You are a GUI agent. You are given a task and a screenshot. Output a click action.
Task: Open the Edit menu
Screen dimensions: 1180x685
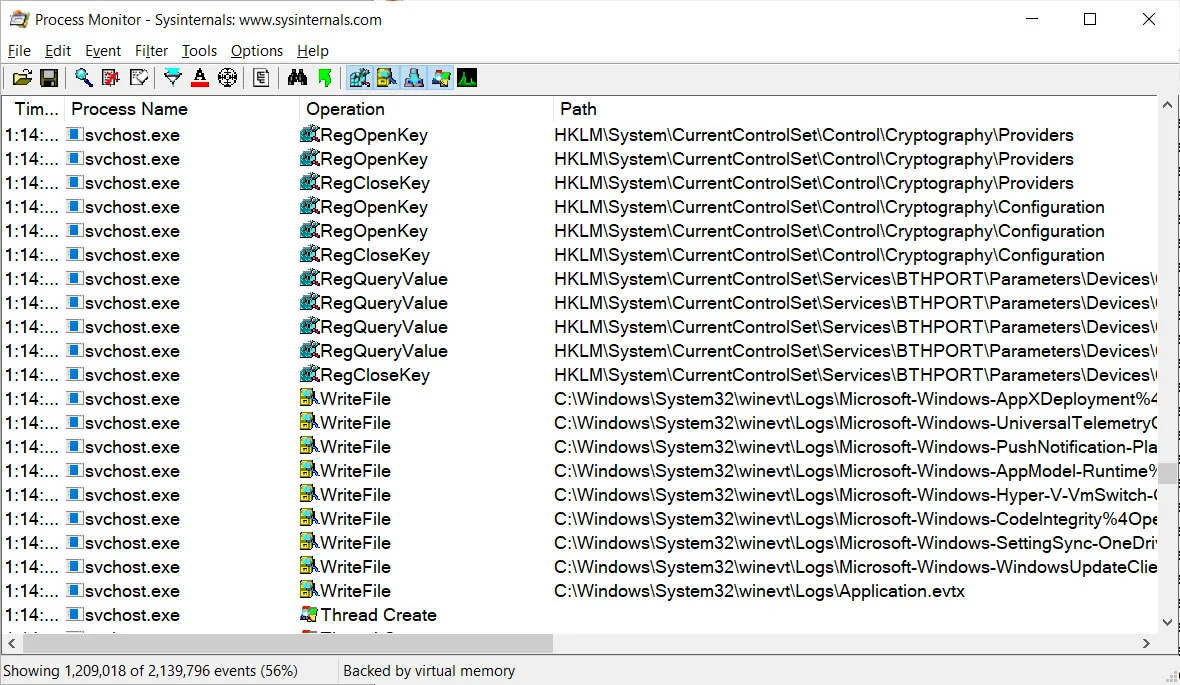58,50
